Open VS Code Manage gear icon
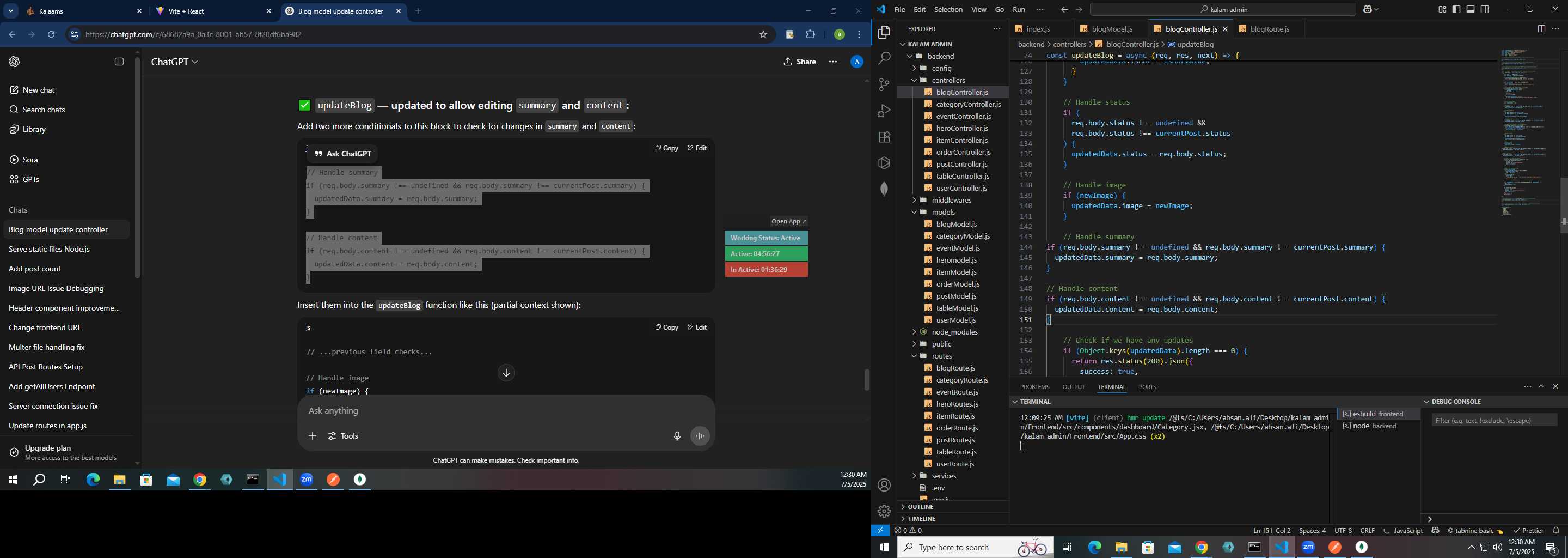The image size is (1568, 558). pos(884,511)
